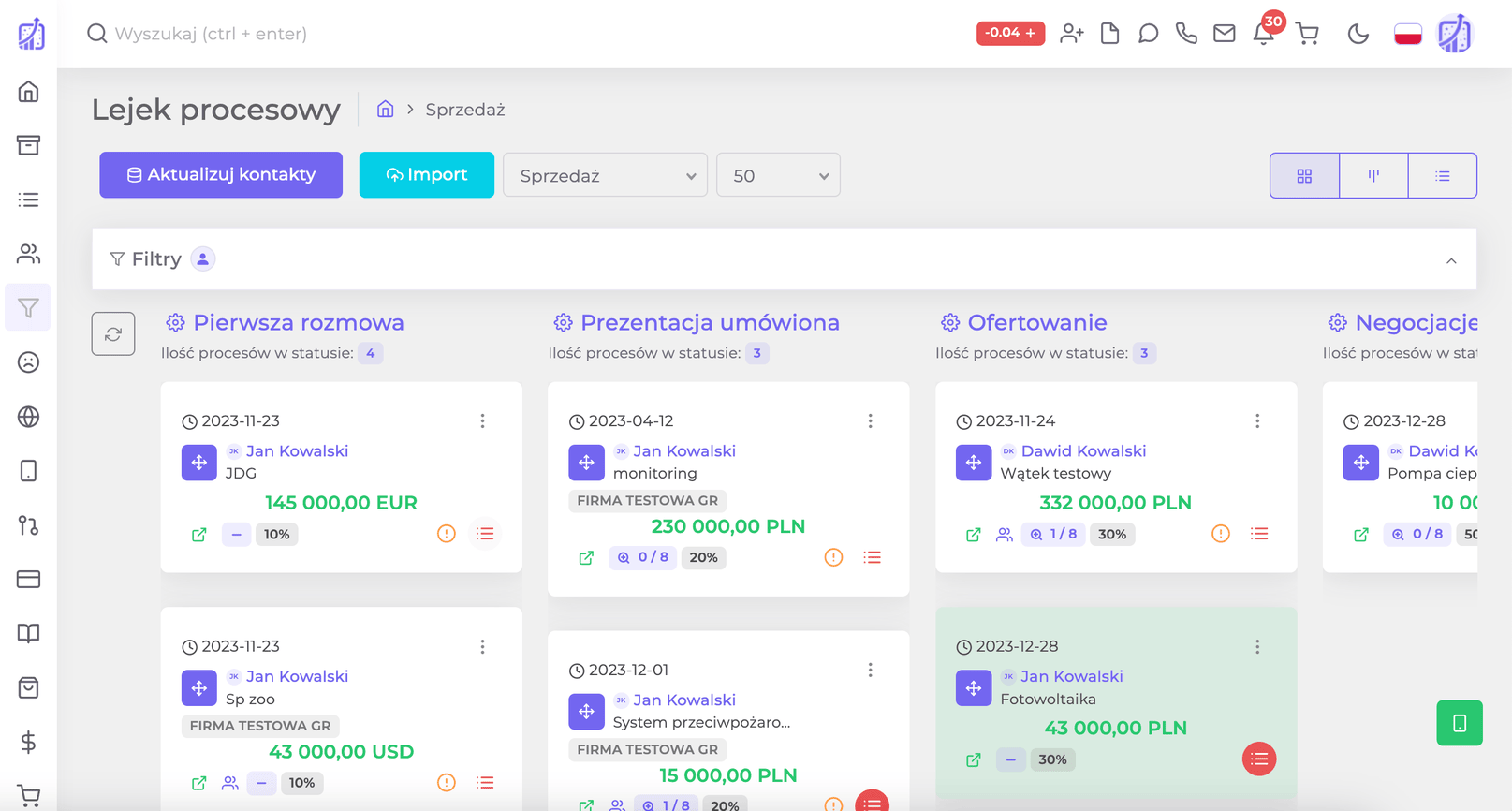
Task: Switch to list view
Action: [1443, 176]
